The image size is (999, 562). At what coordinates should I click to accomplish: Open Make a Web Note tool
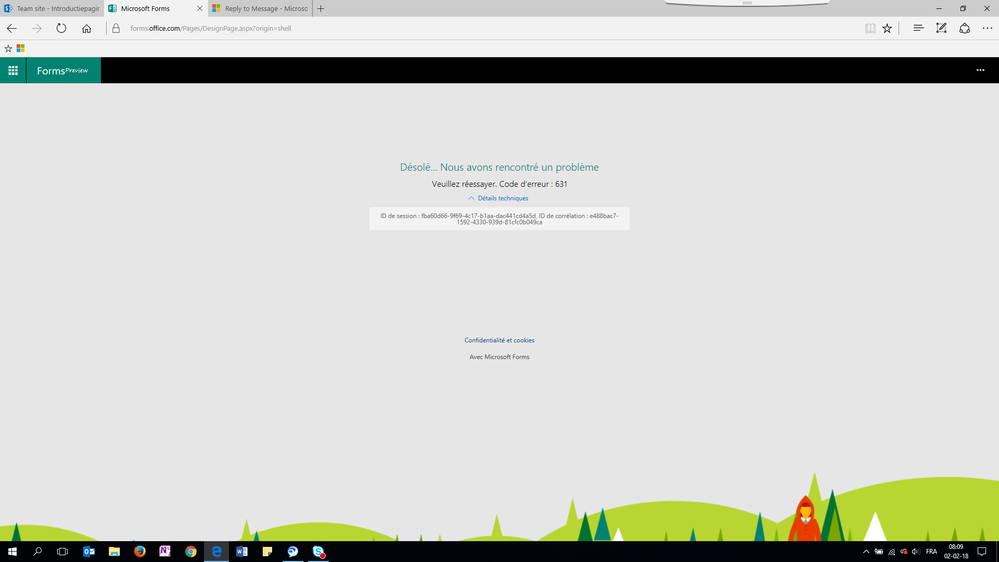click(x=941, y=28)
